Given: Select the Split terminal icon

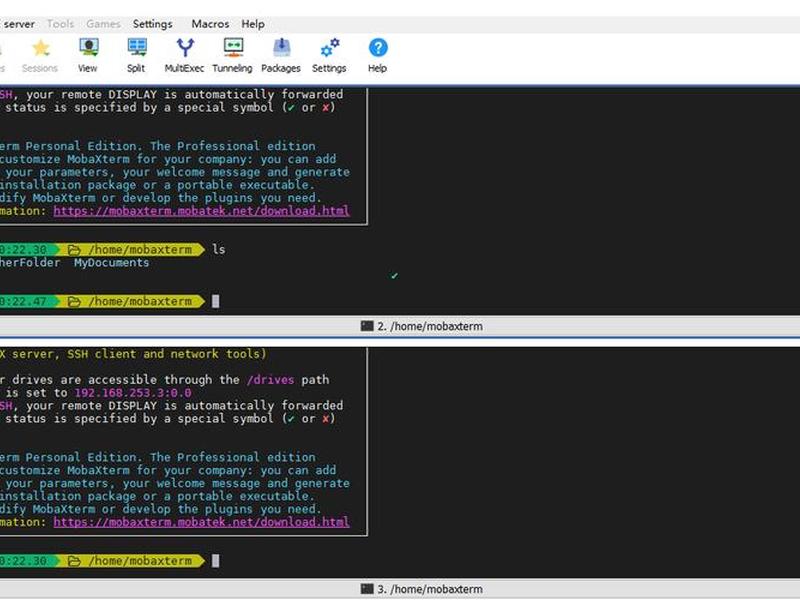Looking at the screenshot, I should coord(137,47).
